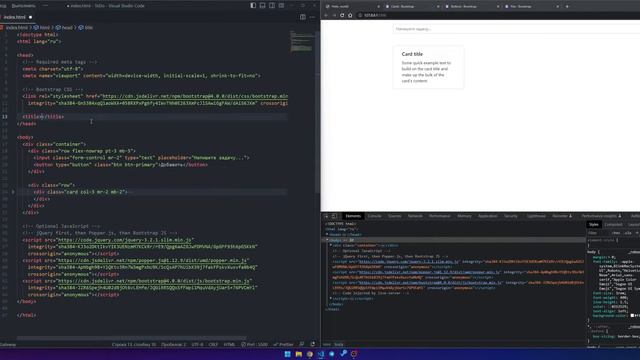This screenshot has width=640, height=360.
Task: Switch to DevTools Elements tab
Action: 353,216
